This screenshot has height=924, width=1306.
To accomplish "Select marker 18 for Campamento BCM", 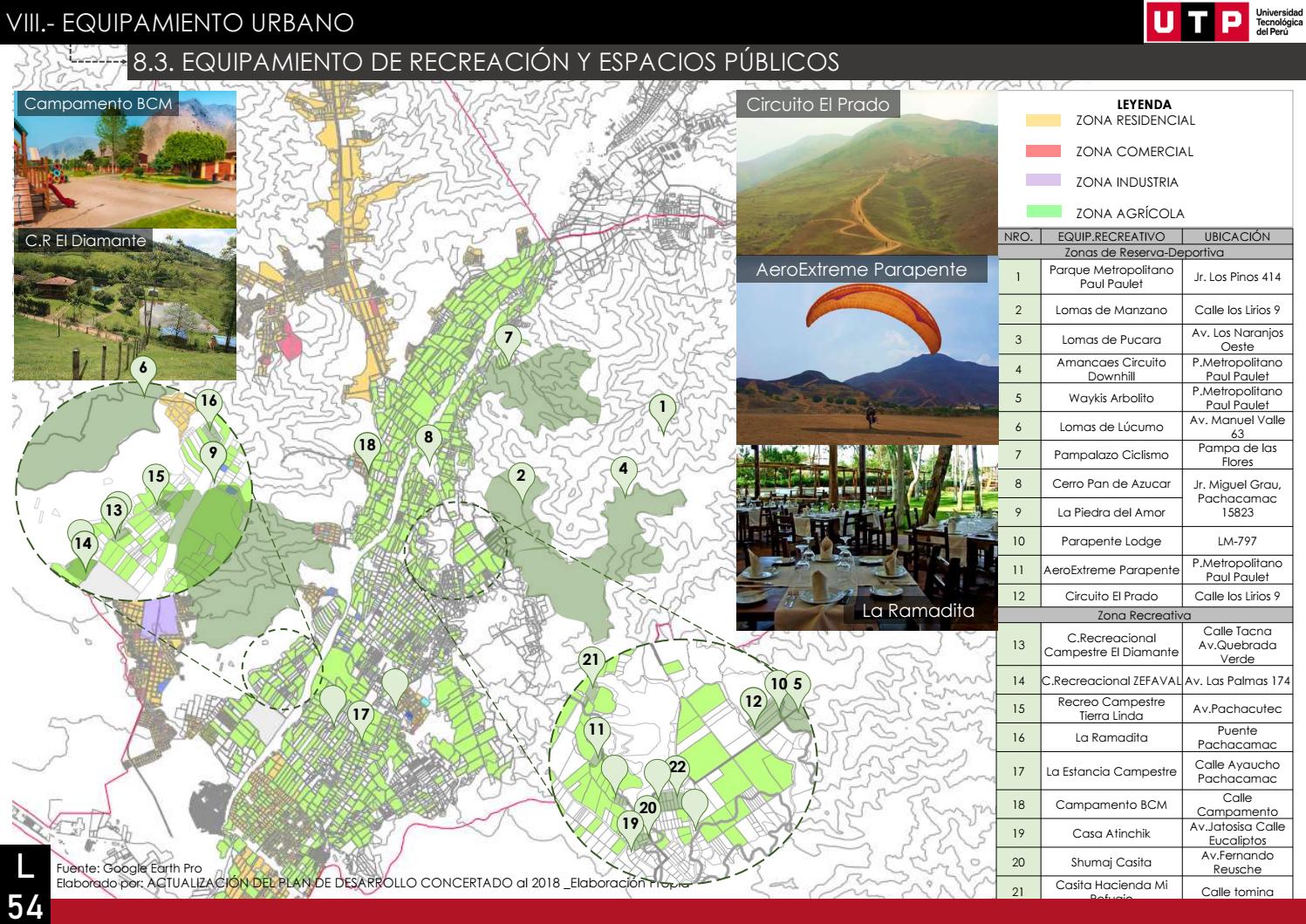I will point(367,443).
